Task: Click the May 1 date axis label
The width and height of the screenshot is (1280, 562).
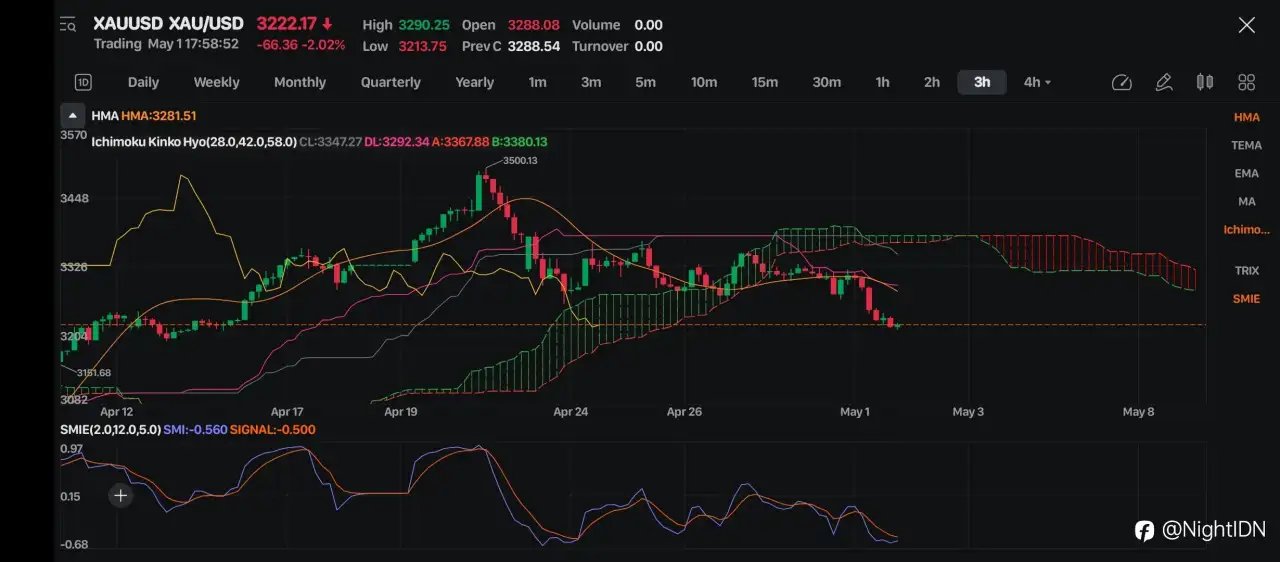Action: [855, 411]
